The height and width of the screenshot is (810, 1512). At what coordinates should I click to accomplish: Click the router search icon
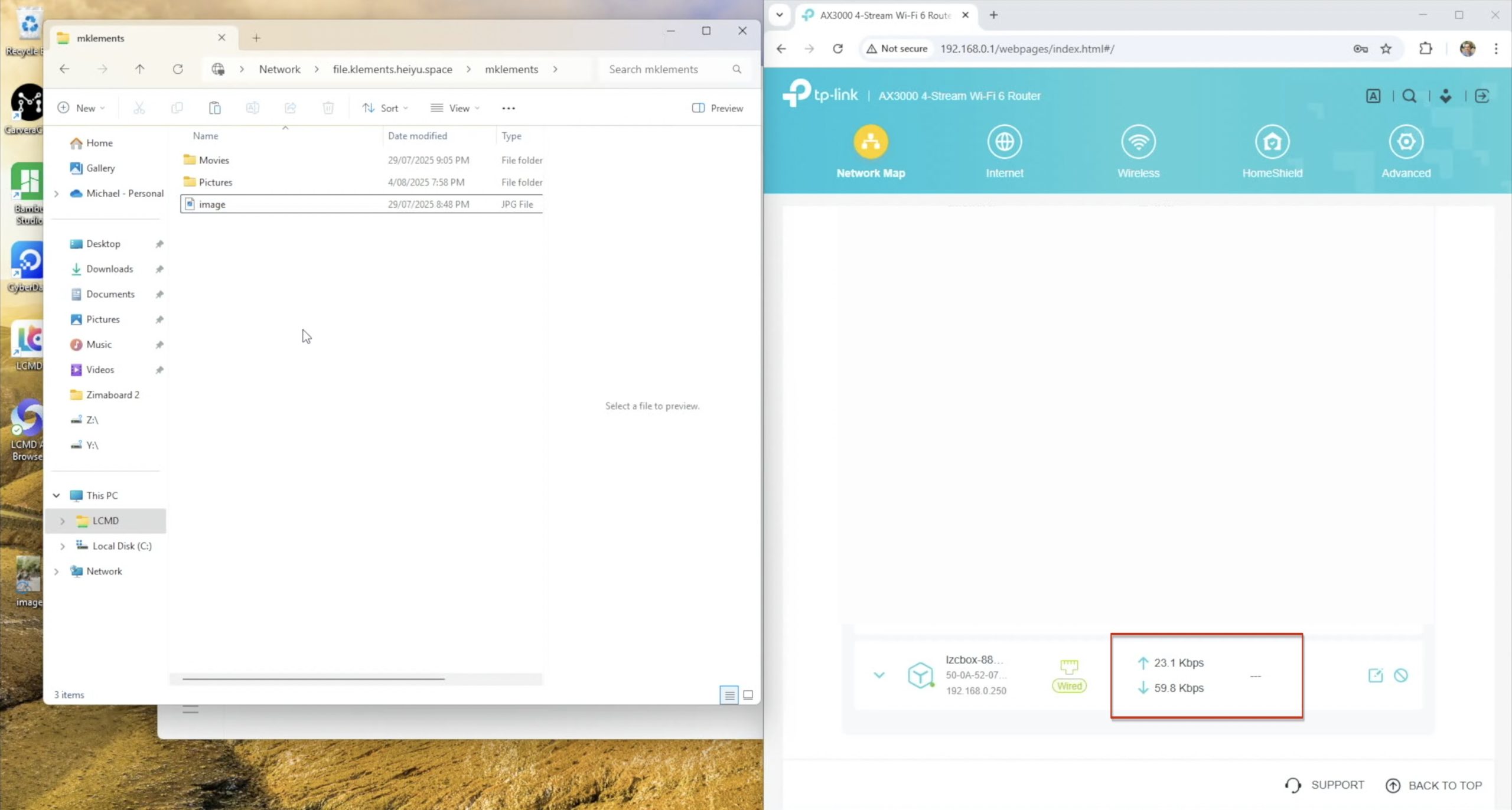[1409, 96]
